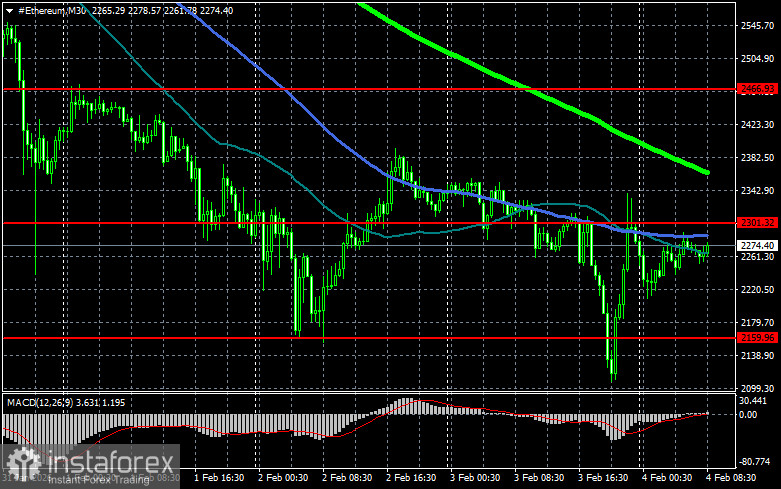Click the 2179.70 price scale value
The height and width of the screenshot is (489, 781).
tap(758, 323)
